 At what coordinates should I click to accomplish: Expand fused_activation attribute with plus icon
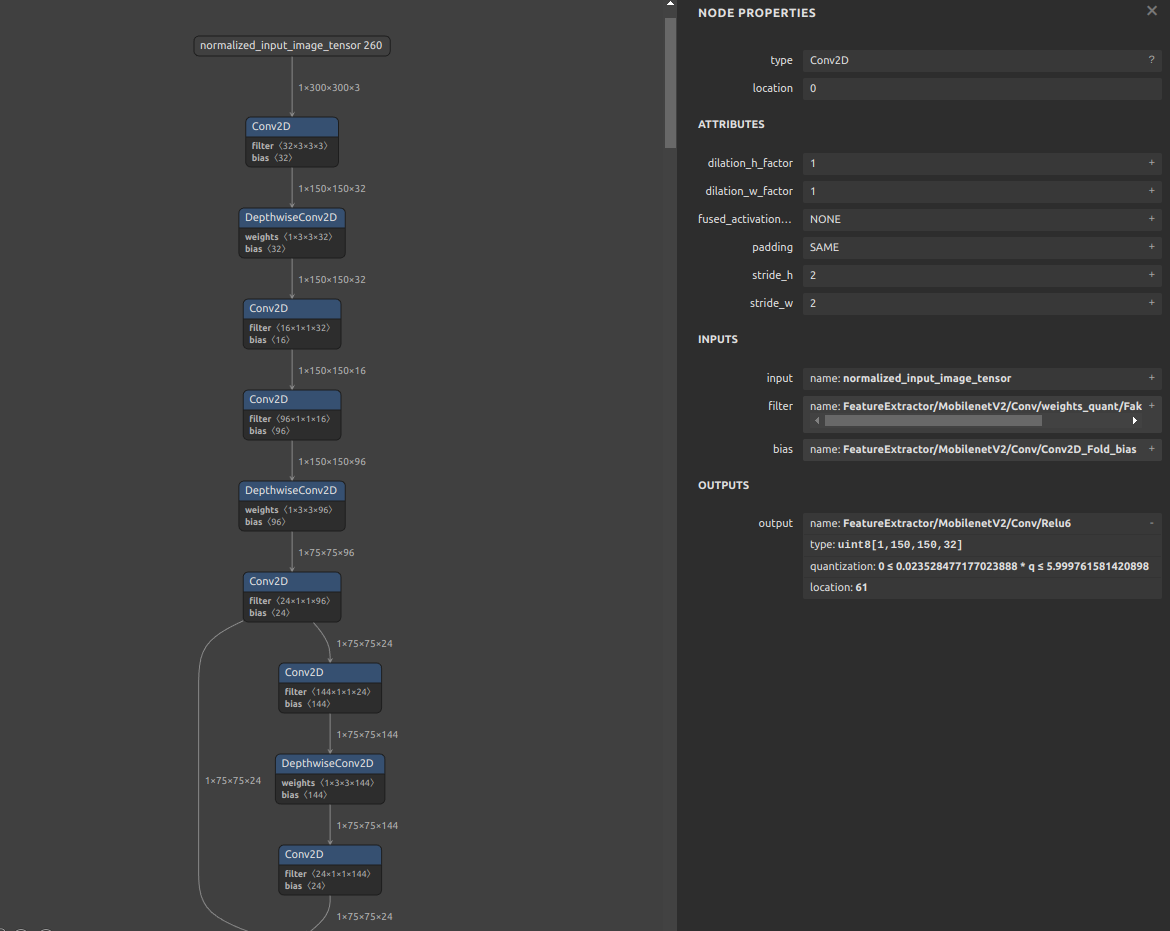pos(1151,219)
